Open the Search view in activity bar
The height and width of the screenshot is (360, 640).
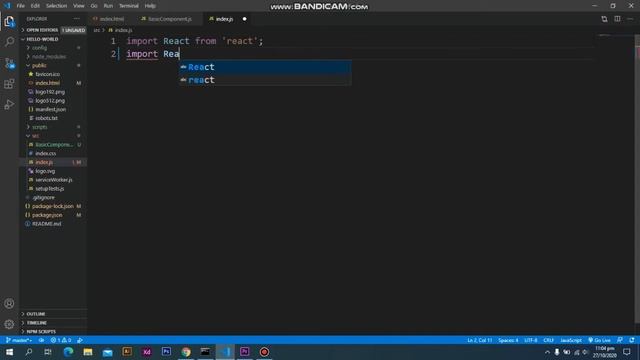click(x=9, y=42)
